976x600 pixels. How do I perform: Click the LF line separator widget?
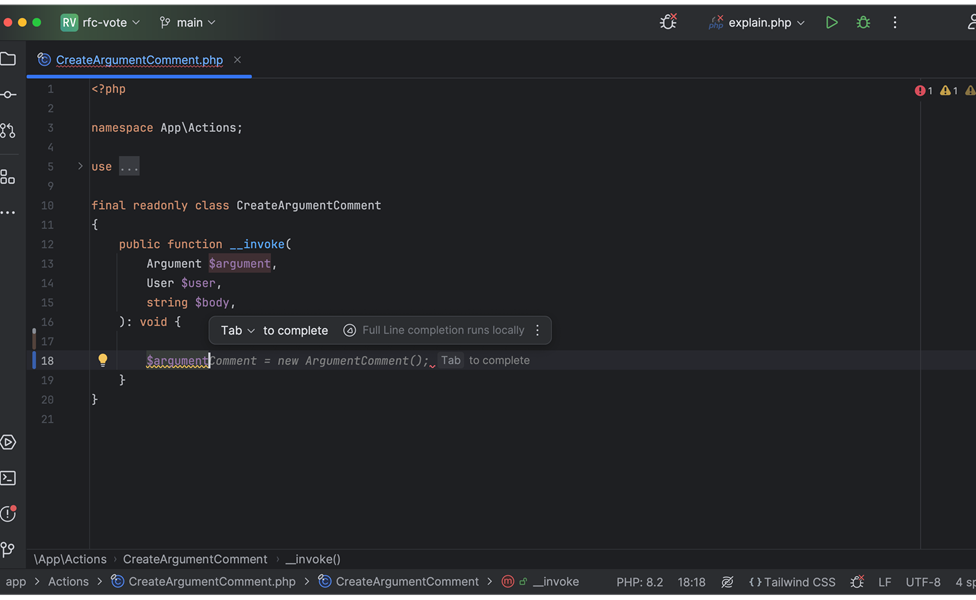pyautogui.click(x=884, y=582)
